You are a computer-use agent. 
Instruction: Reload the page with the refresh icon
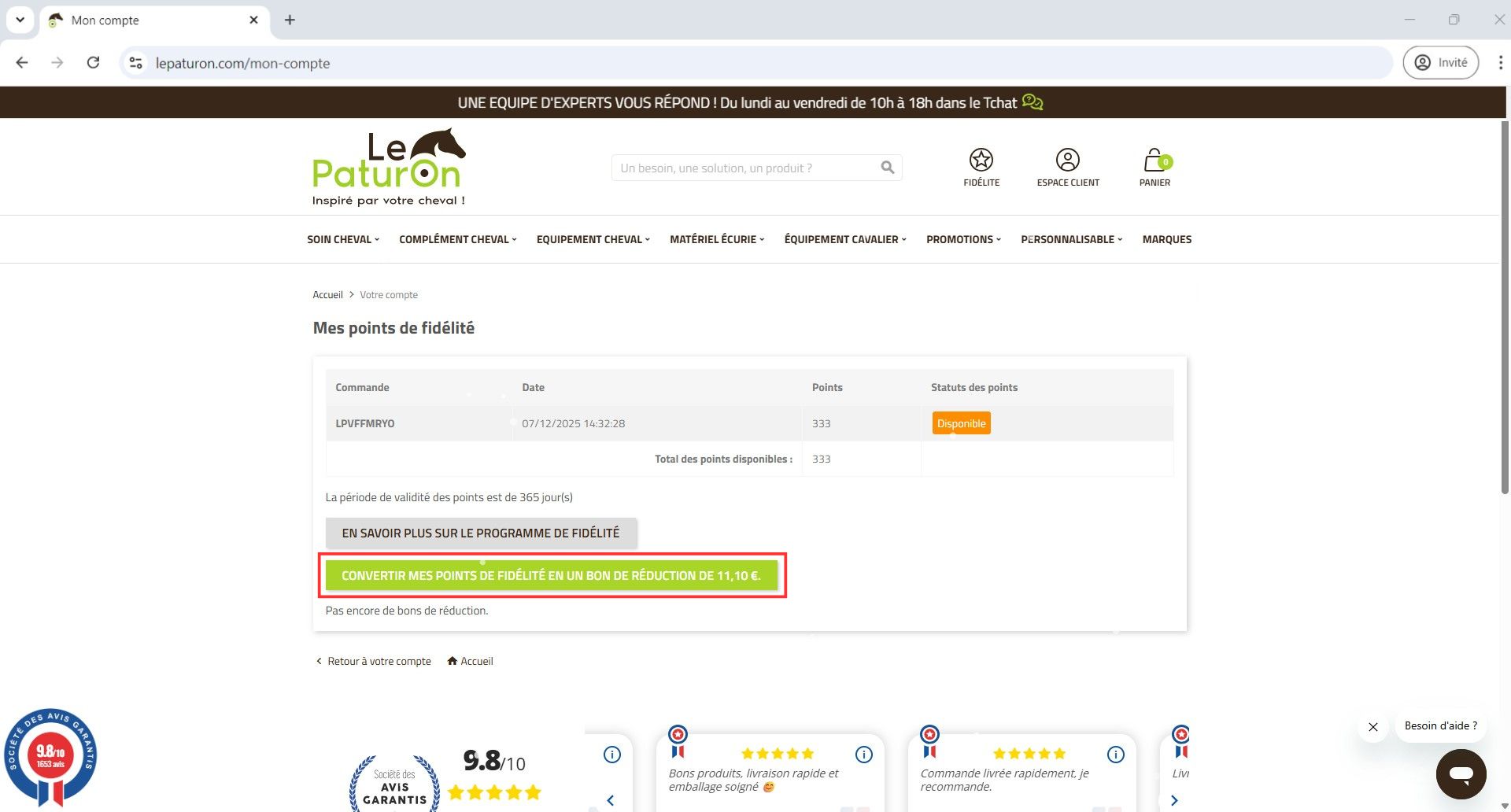[94, 62]
